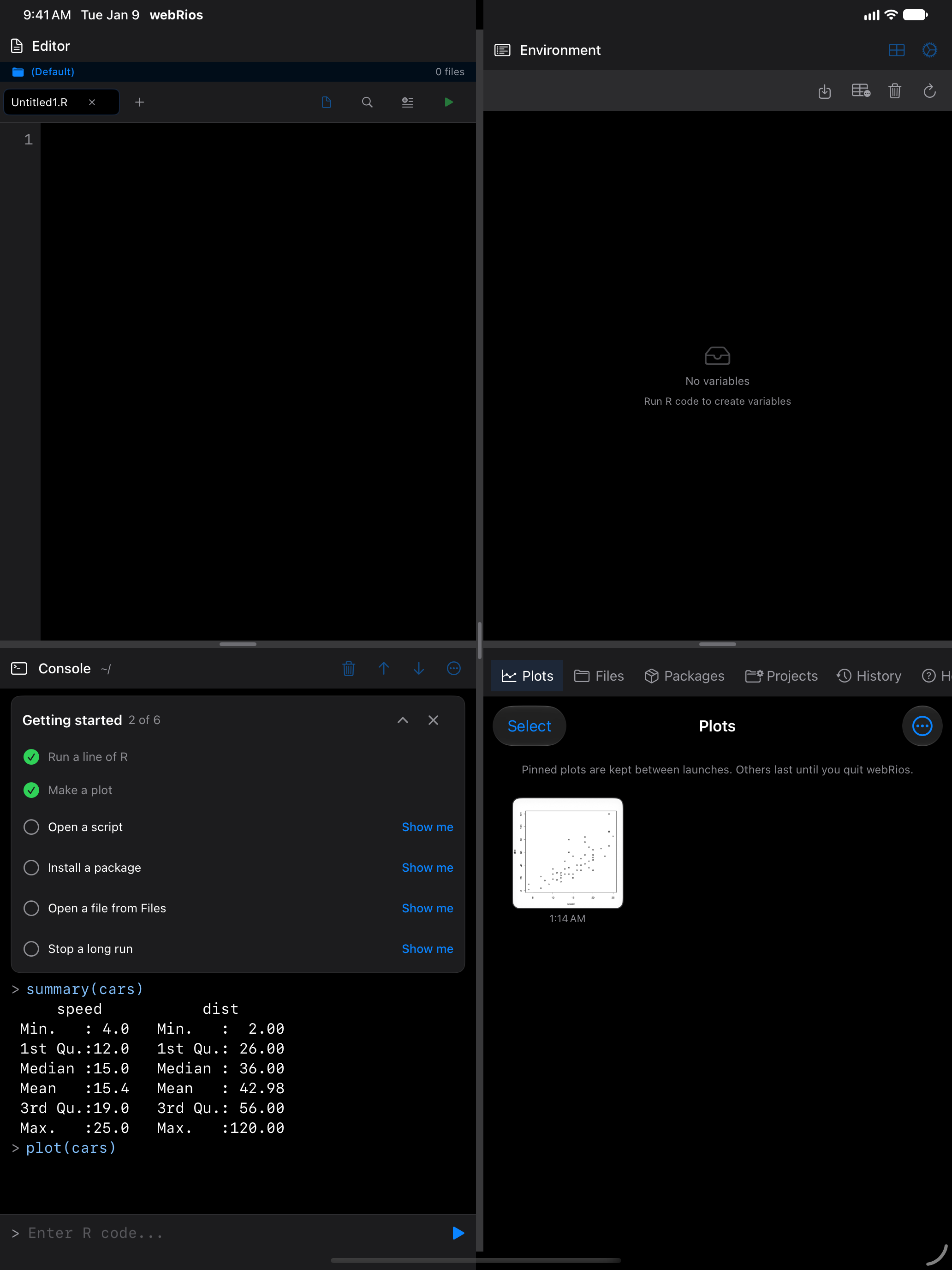Image resolution: width=952 pixels, height=1270 pixels.
Task: Switch to the History tab
Action: click(869, 676)
